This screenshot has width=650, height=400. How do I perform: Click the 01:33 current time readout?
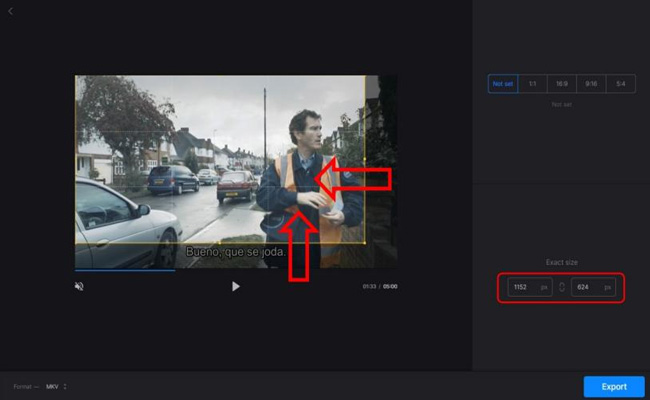[x=369, y=286]
